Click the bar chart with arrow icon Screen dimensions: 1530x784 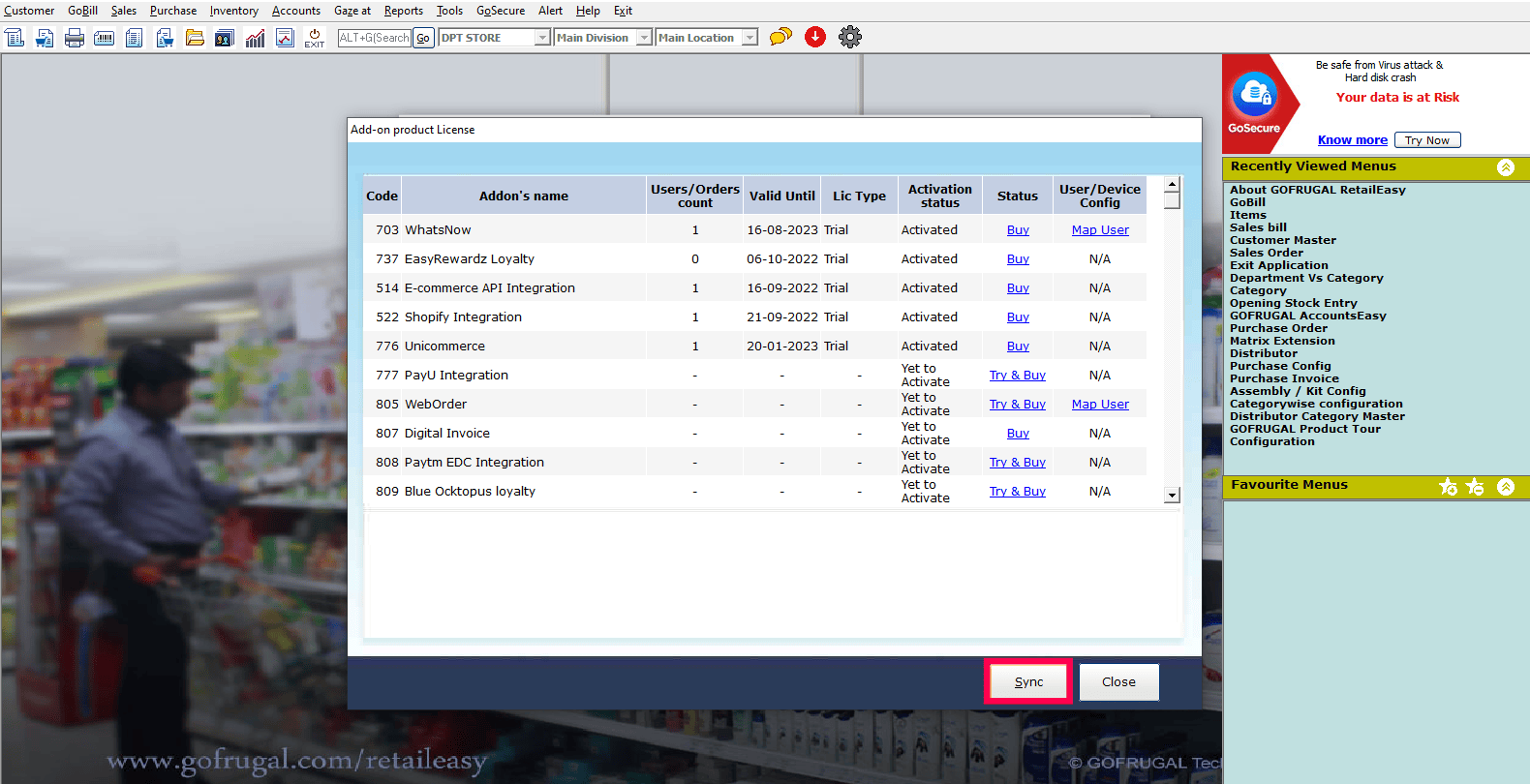[x=255, y=38]
